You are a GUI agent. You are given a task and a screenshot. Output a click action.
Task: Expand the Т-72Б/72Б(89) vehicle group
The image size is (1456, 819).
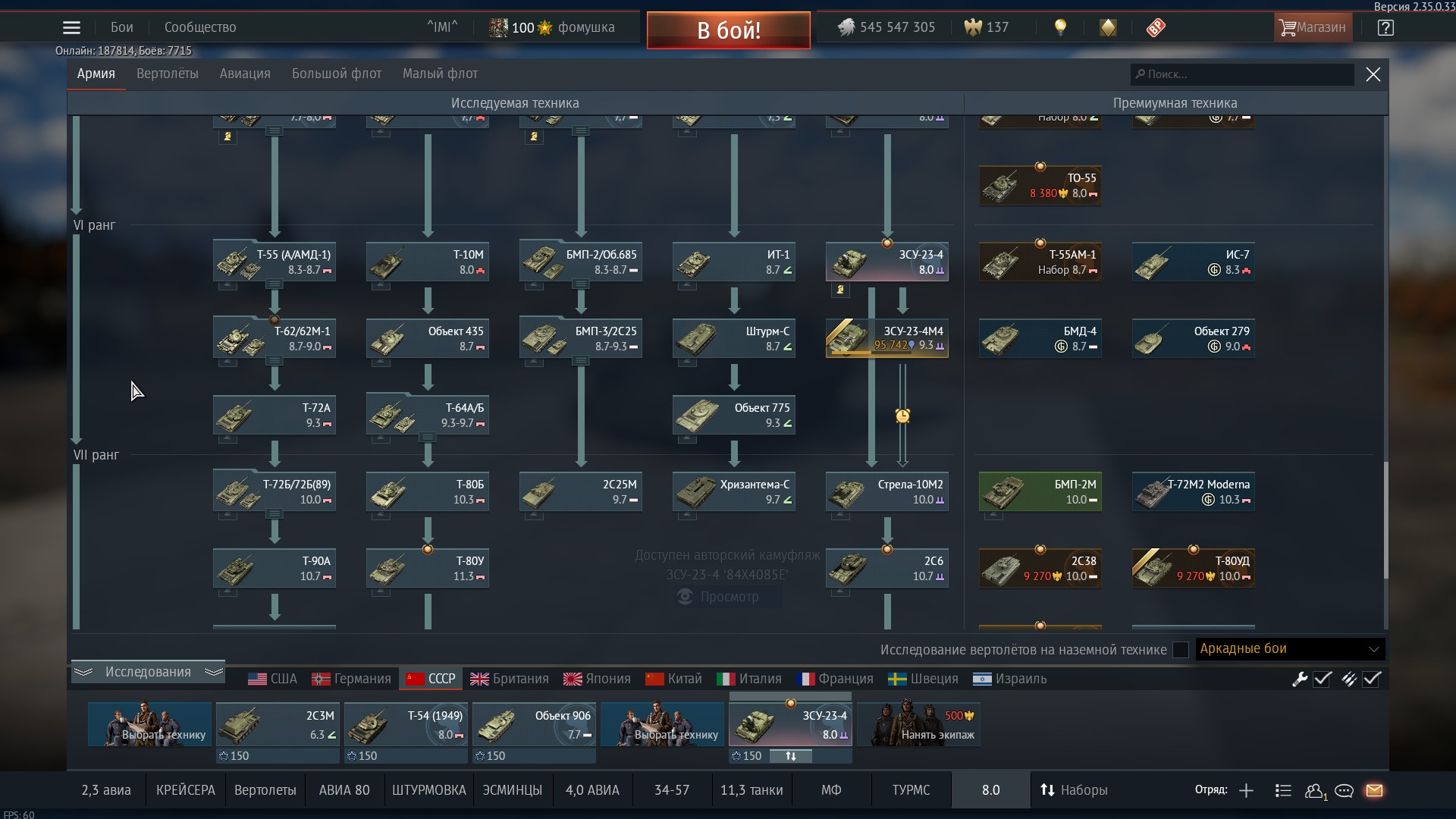click(275, 514)
